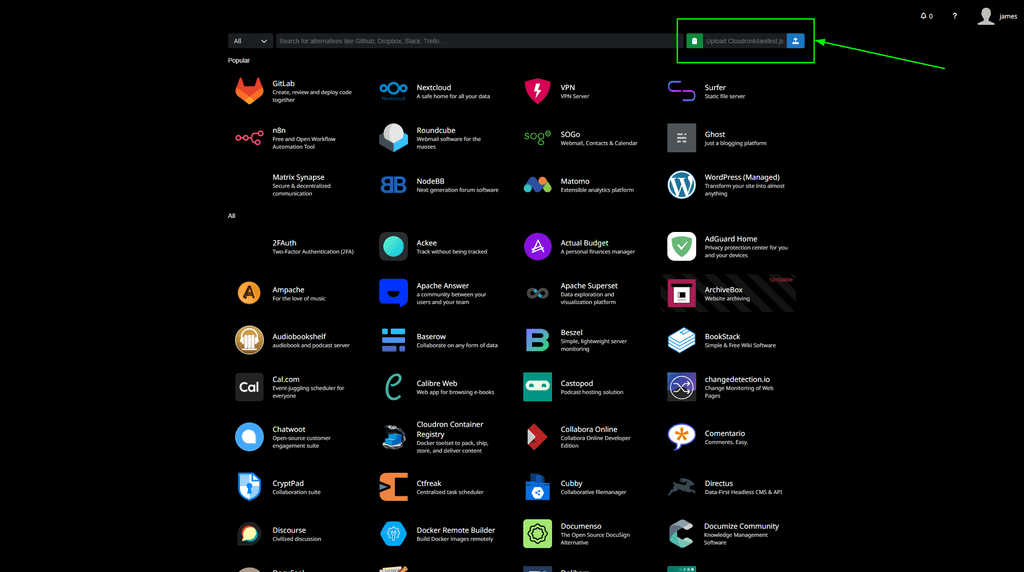This screenshot has width=1024, height=572.
Task: Open the Cloudron Container Registry icon
Action: [393, 437]
